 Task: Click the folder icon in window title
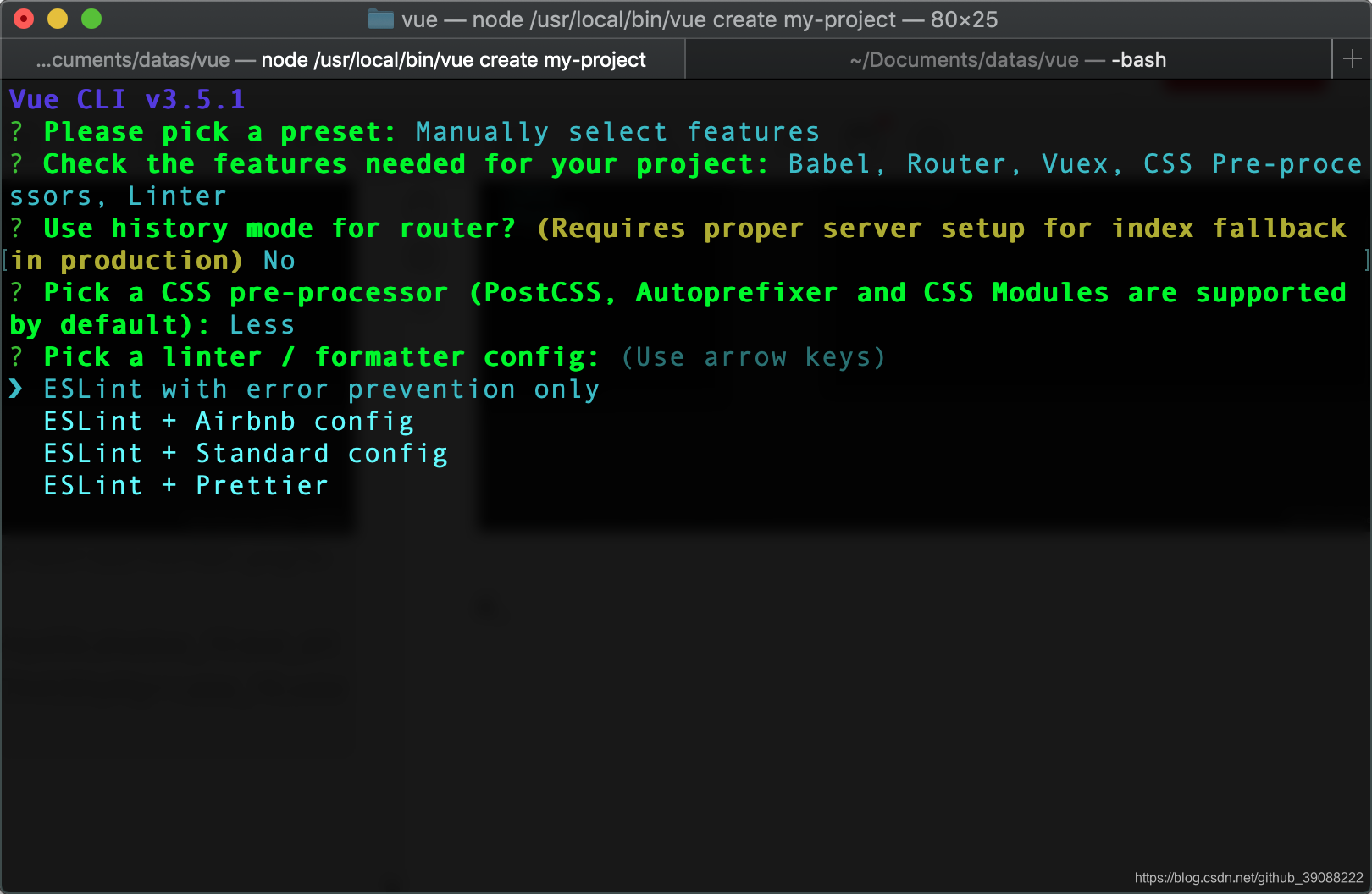click(381, 19)
